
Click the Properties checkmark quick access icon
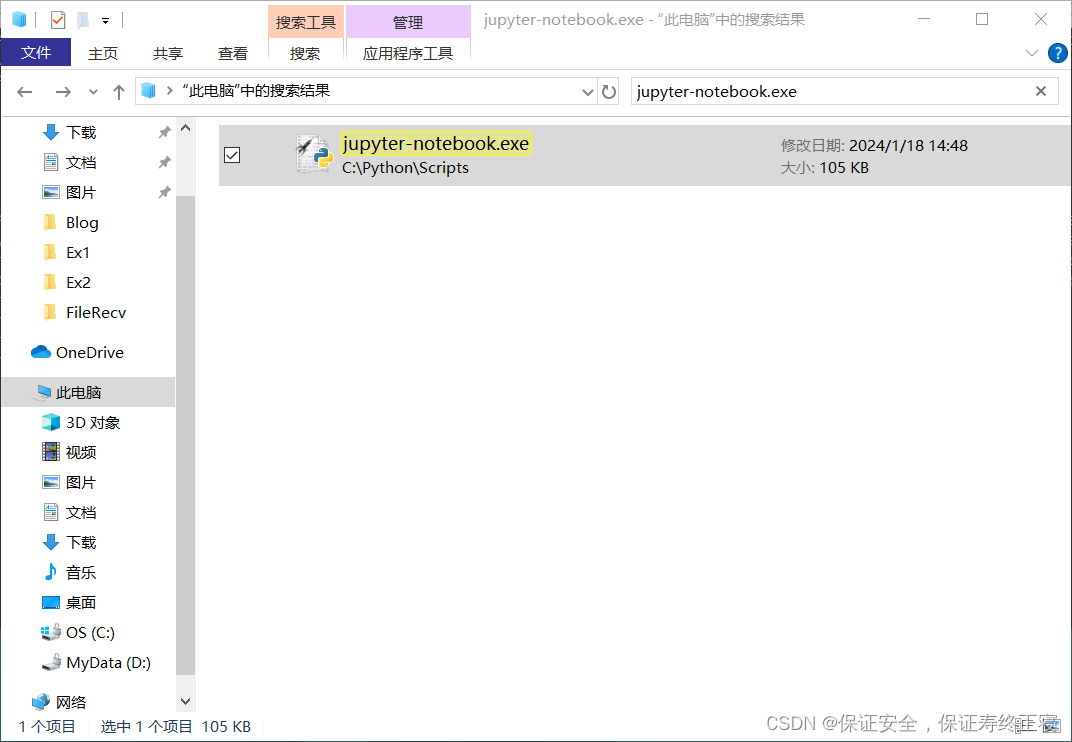click(x=58, y=21)
